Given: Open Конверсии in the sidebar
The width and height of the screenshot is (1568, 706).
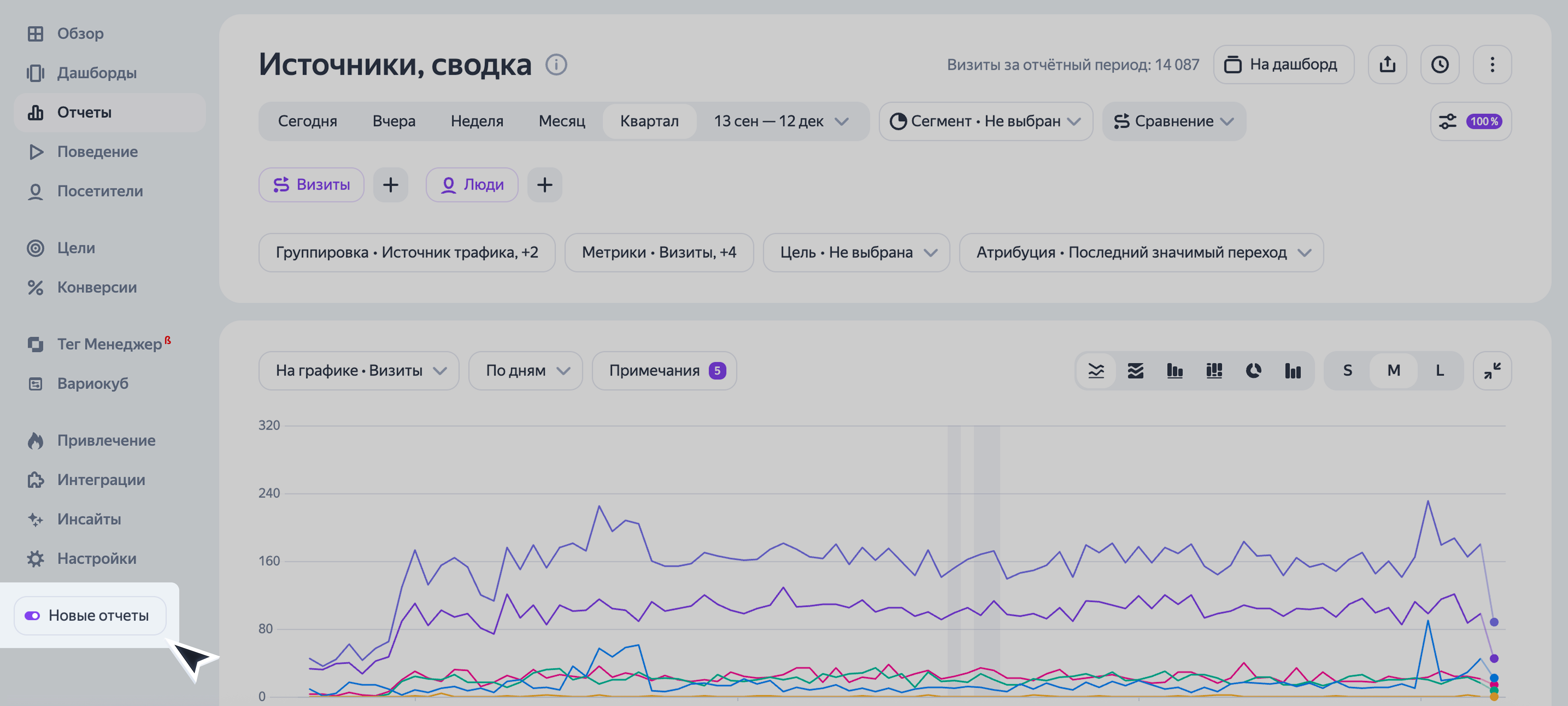Looking at the screenshot, I should pyautogui.click(x=97, y=287).
